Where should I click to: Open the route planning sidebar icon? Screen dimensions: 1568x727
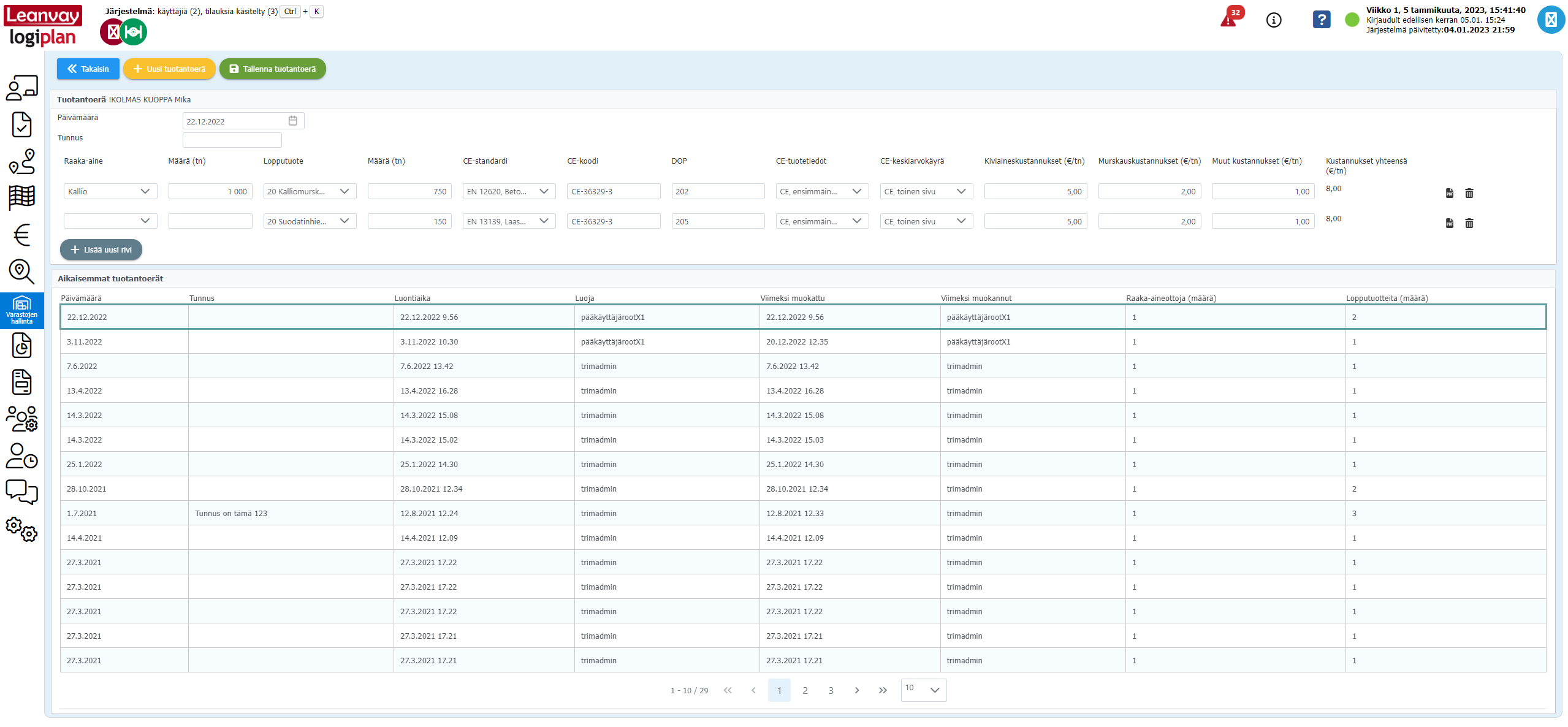coord(21,161)
